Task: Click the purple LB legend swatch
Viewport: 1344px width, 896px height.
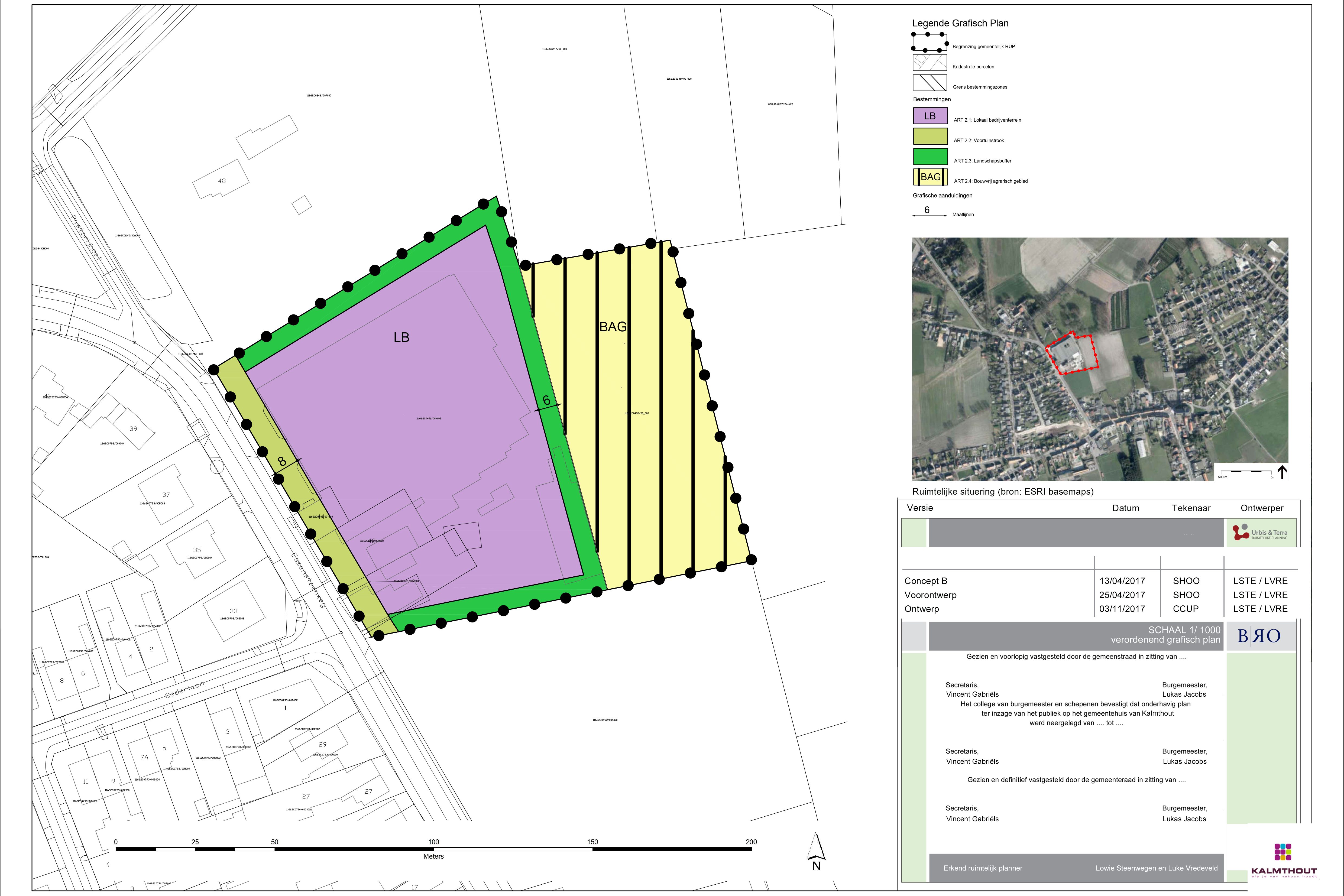Action: coord(930,116)
